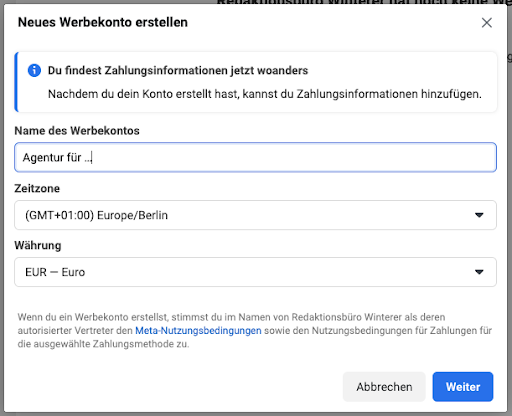This screenshot has height=416, width=512.
Task: Click the 'Name des Werbekontos' label
Action: [x=77, y=131]
